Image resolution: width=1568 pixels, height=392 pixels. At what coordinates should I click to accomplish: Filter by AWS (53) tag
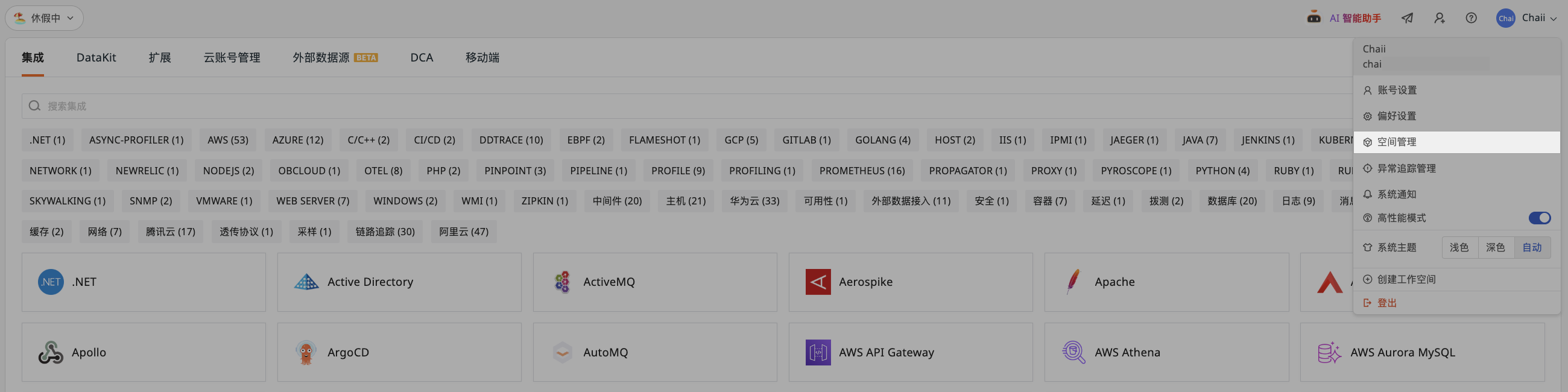coord(227,140)
